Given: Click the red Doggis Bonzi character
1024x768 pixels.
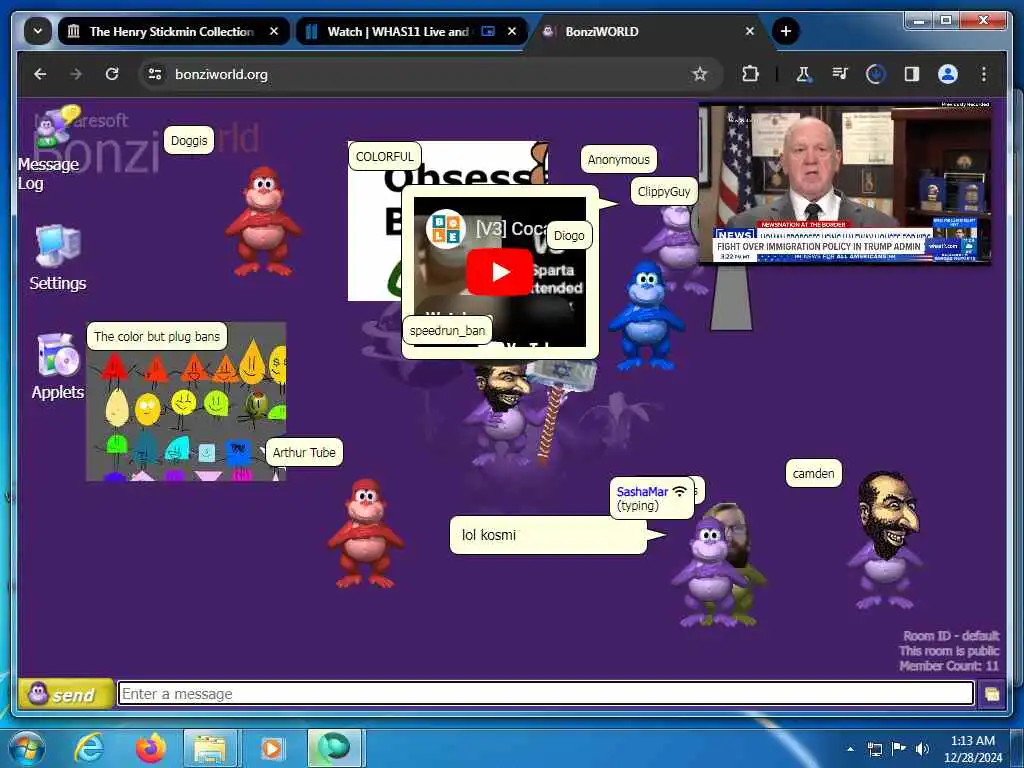Looking at the screenshot, I should [x=263, y=221].
